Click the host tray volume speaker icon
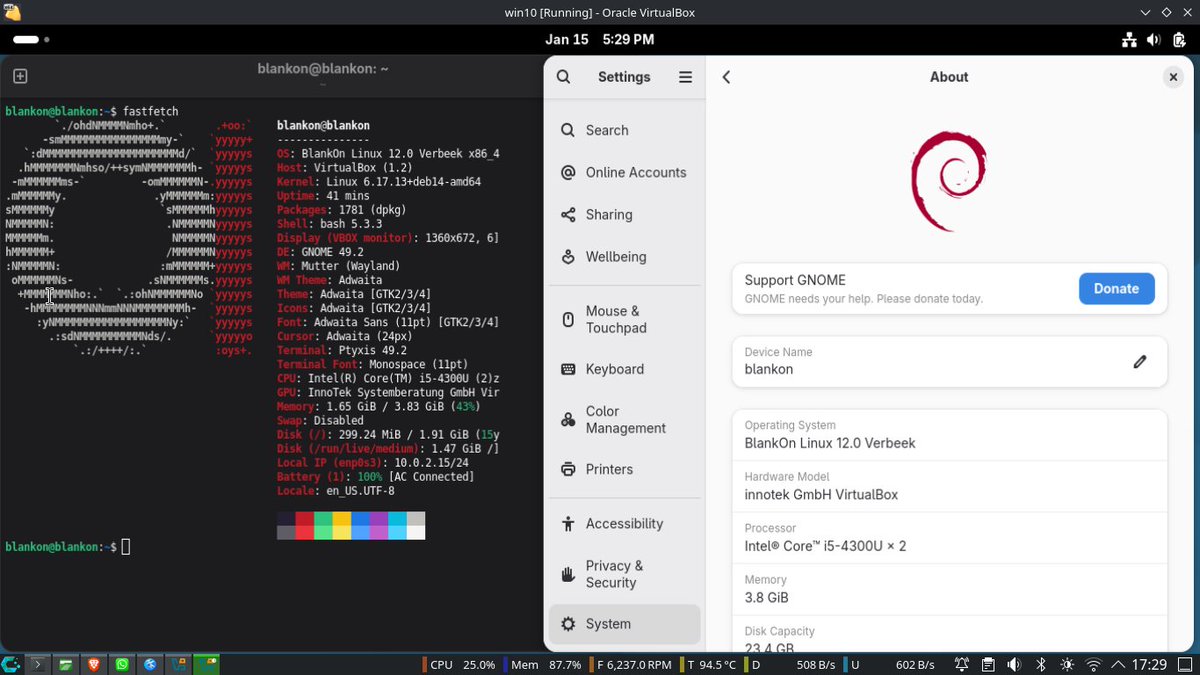The height and width of the screenshot is (675, 1200). click(x=1014, y=664)
